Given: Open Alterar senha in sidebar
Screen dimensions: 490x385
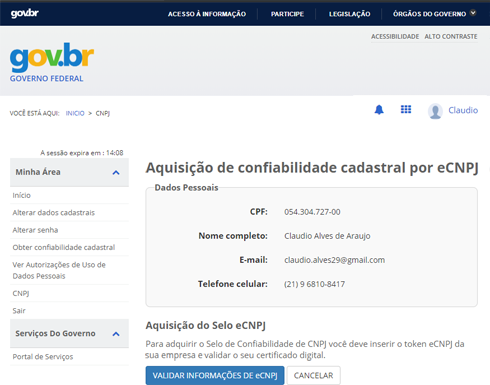Looking at the screenshot, I should click(x=35, y=230).
